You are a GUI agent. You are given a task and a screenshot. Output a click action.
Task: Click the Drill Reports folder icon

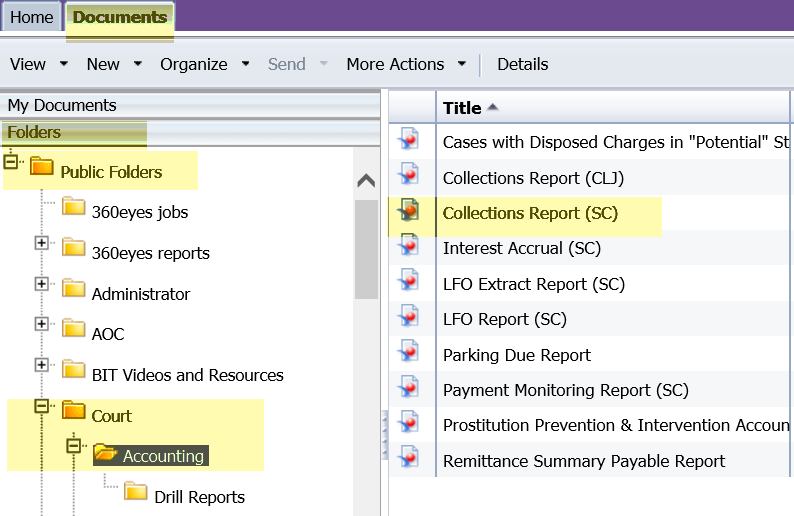136,491
